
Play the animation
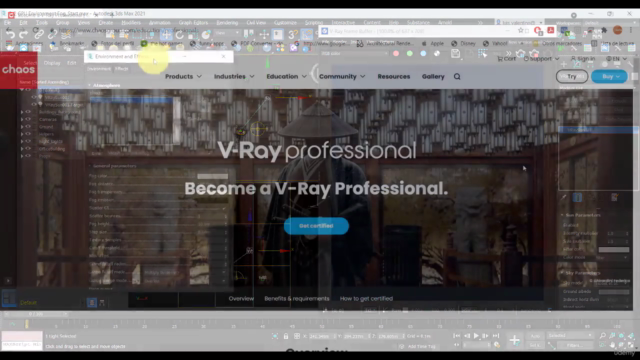[x=476, y=336]
